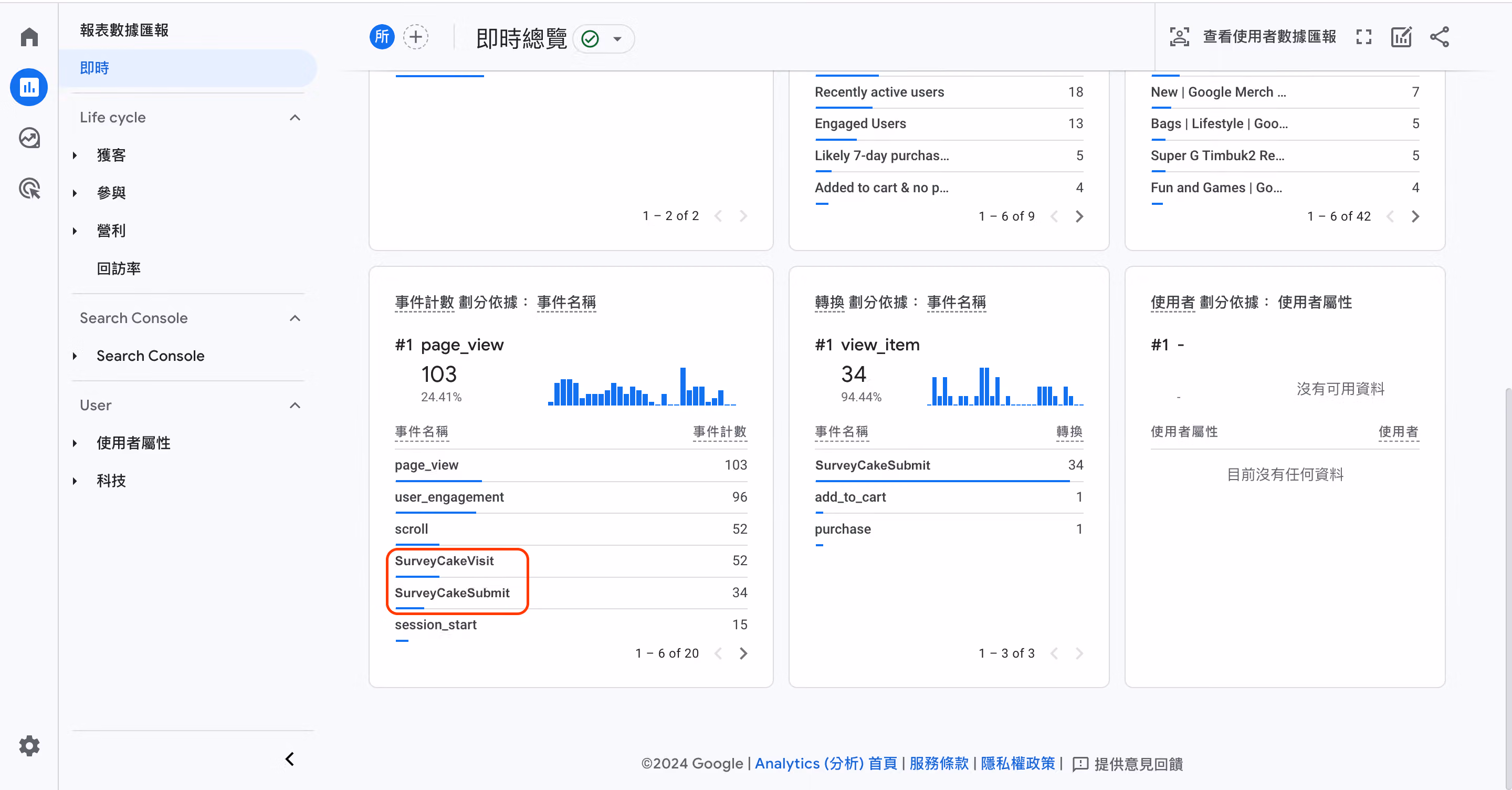Collapse the User section

click(295, 406)
